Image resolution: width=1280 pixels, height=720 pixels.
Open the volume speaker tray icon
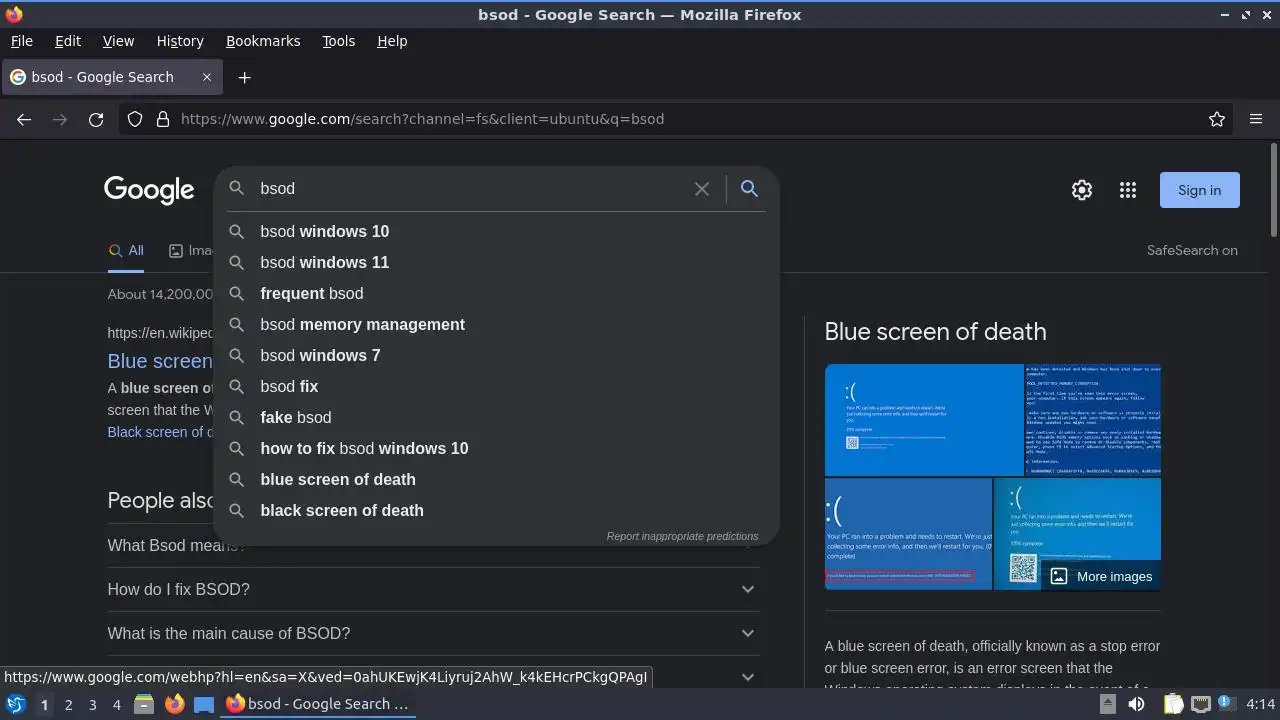[1136, 704]
